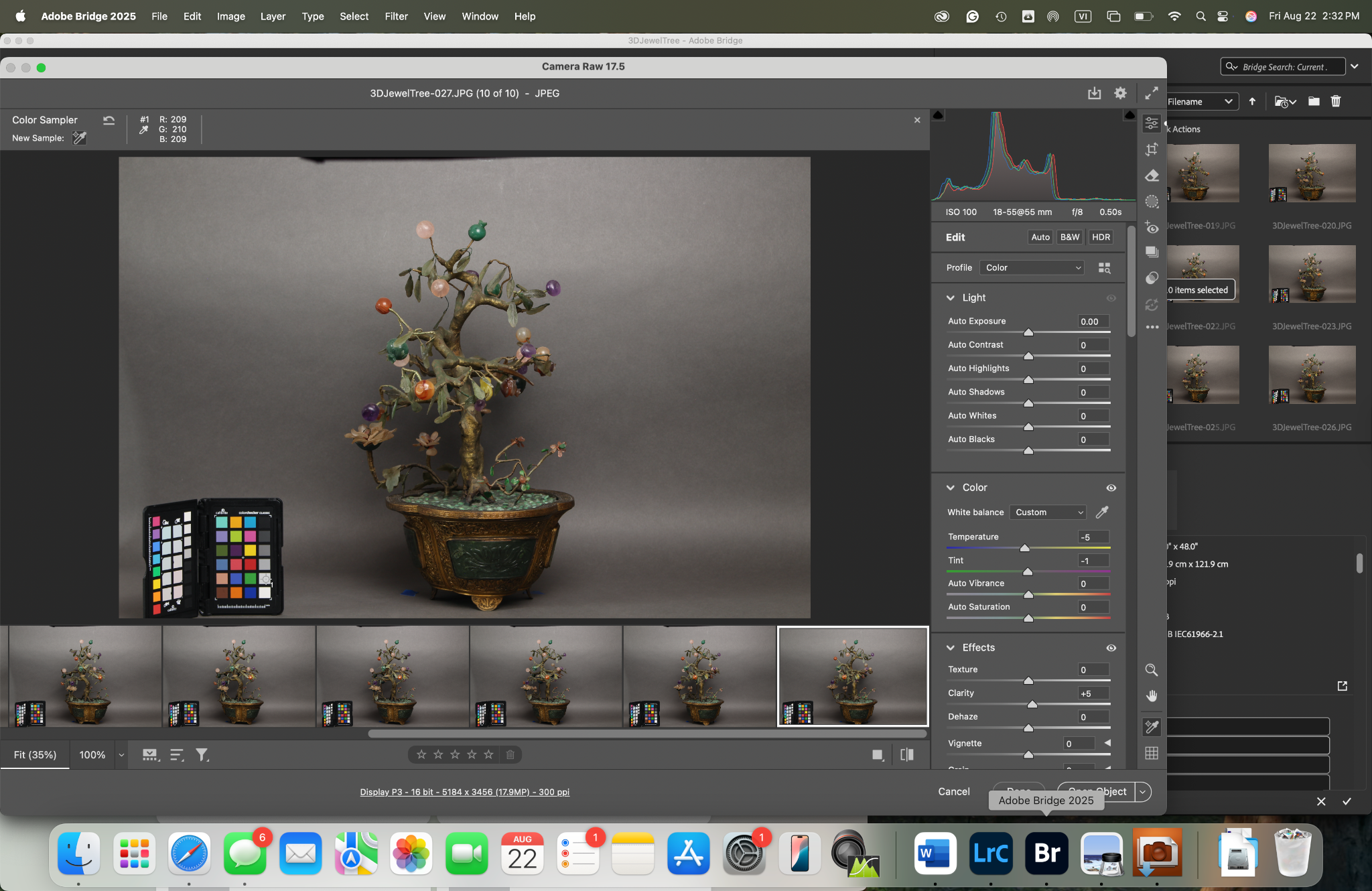
Task: Toggle grid overlay icon
Action: point(1152,753)
